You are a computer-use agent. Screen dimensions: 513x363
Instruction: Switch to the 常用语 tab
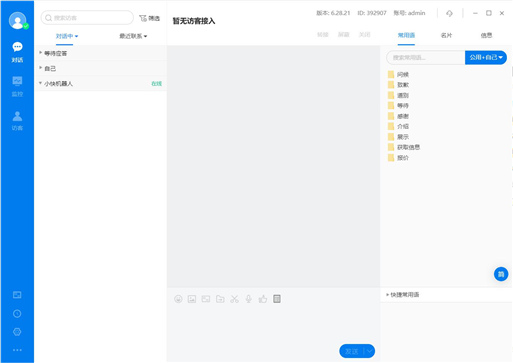[x=406, y=35]
